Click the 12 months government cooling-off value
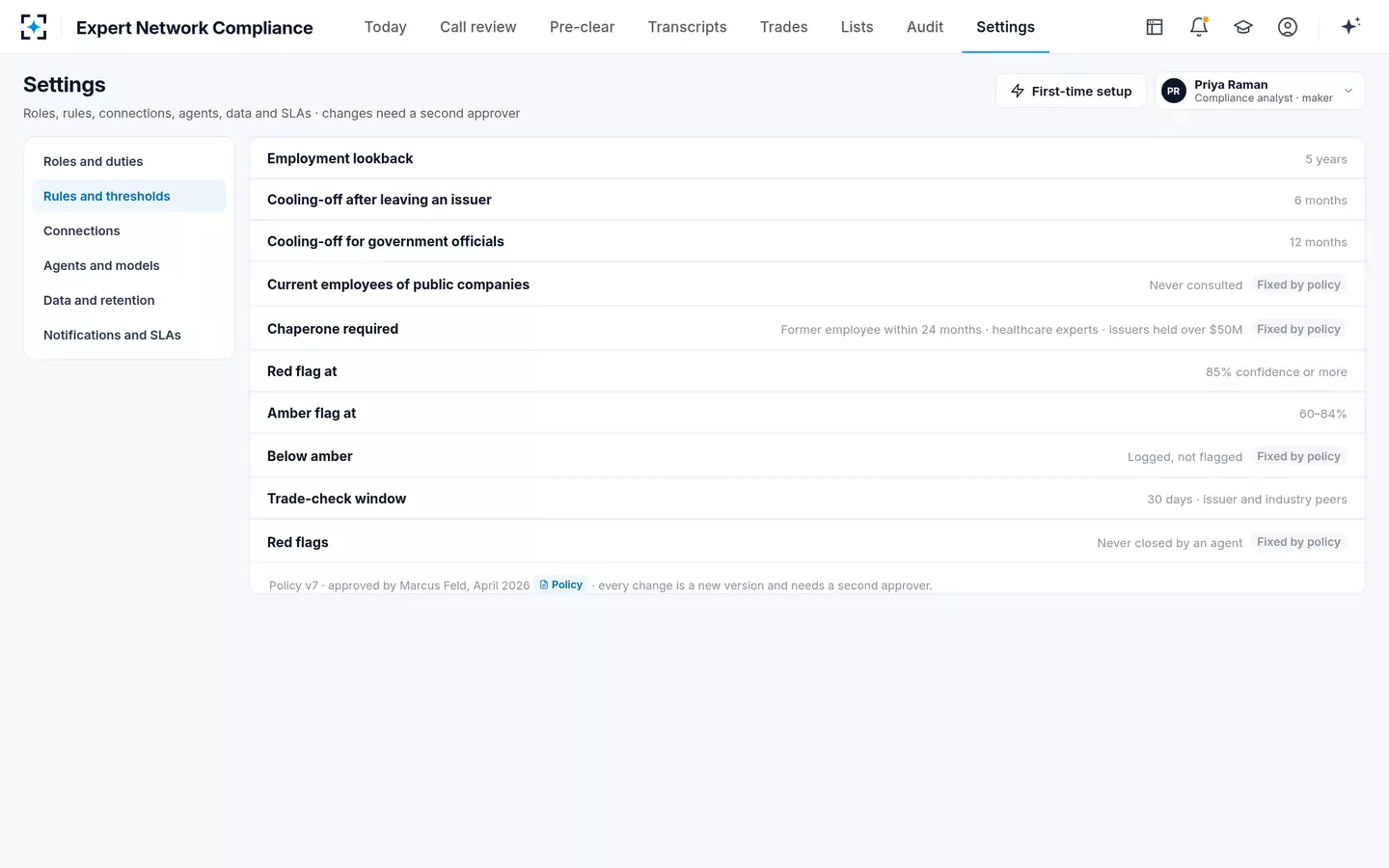 pos(1318,242)
